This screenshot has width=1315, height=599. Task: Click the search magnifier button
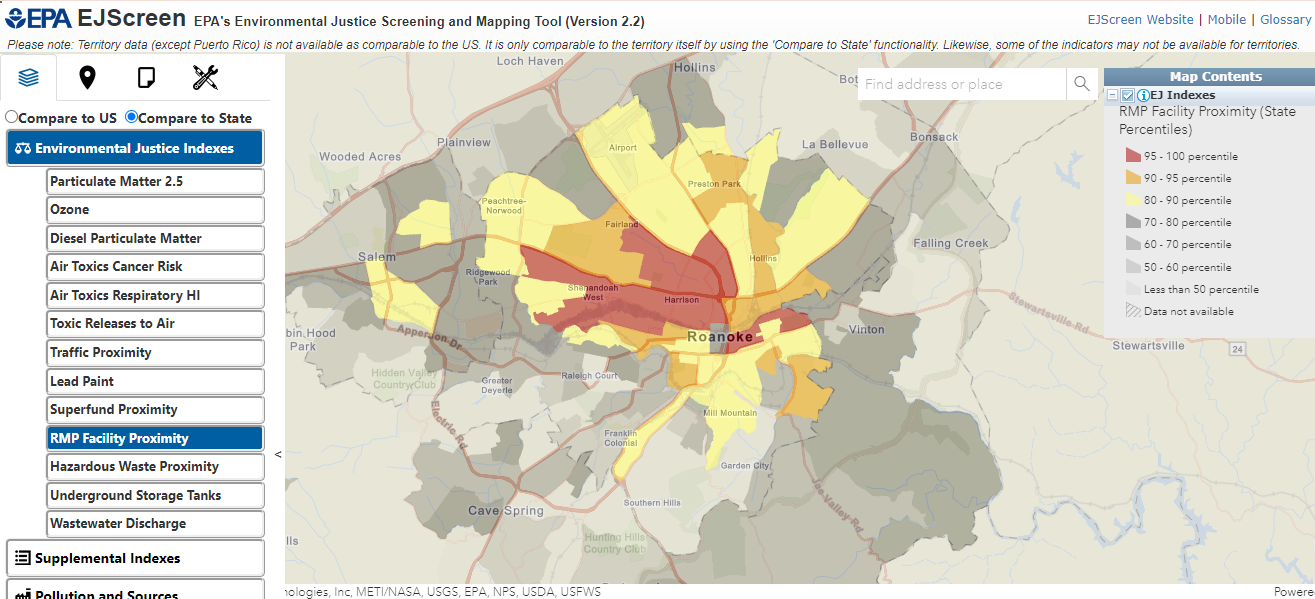tap(1081, 84)
